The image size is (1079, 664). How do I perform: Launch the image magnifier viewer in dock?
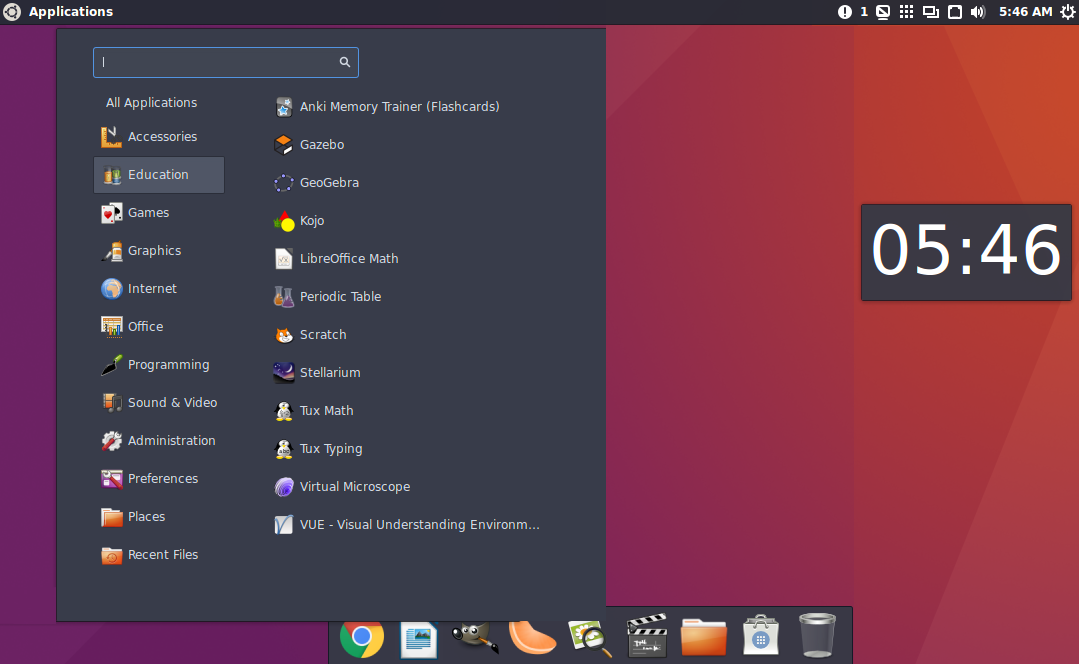590,639
